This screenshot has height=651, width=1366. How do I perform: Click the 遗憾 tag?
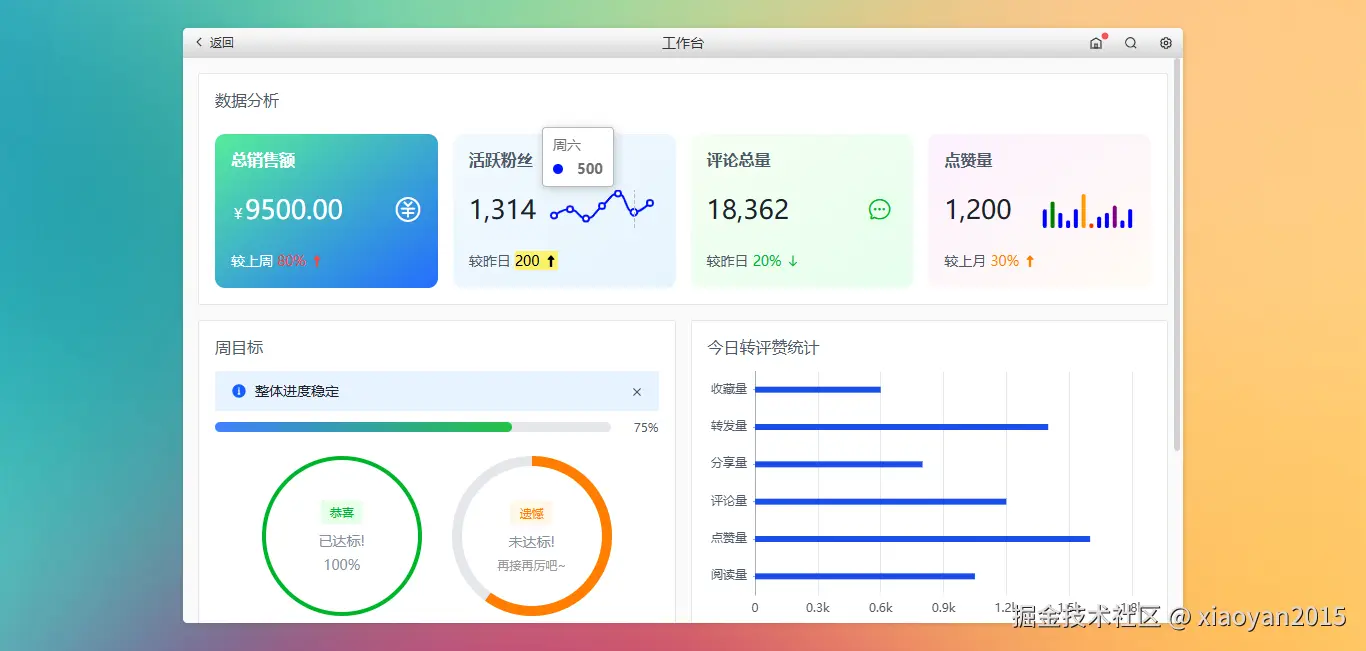(x=532, y=514)
